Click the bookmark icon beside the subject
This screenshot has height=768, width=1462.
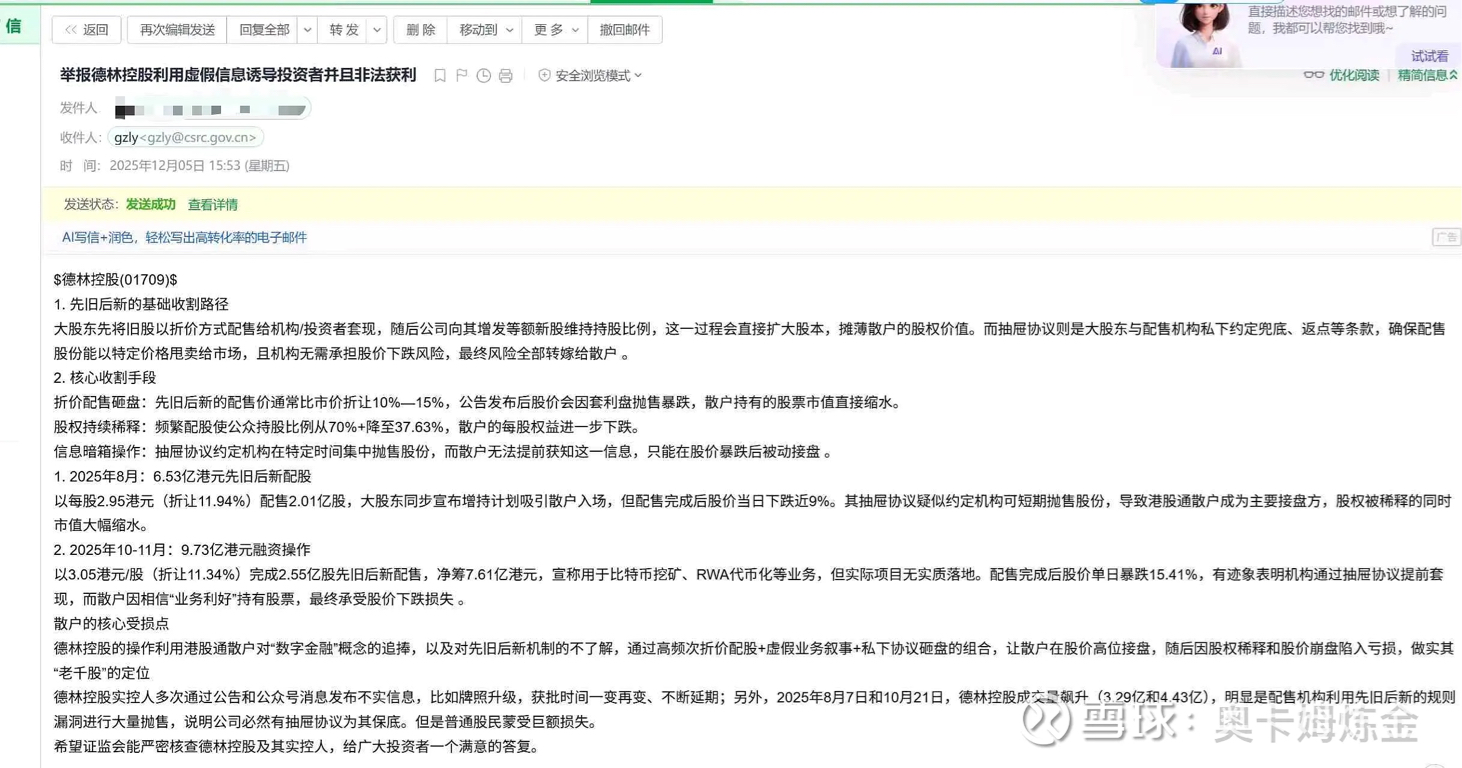[439, 75]
